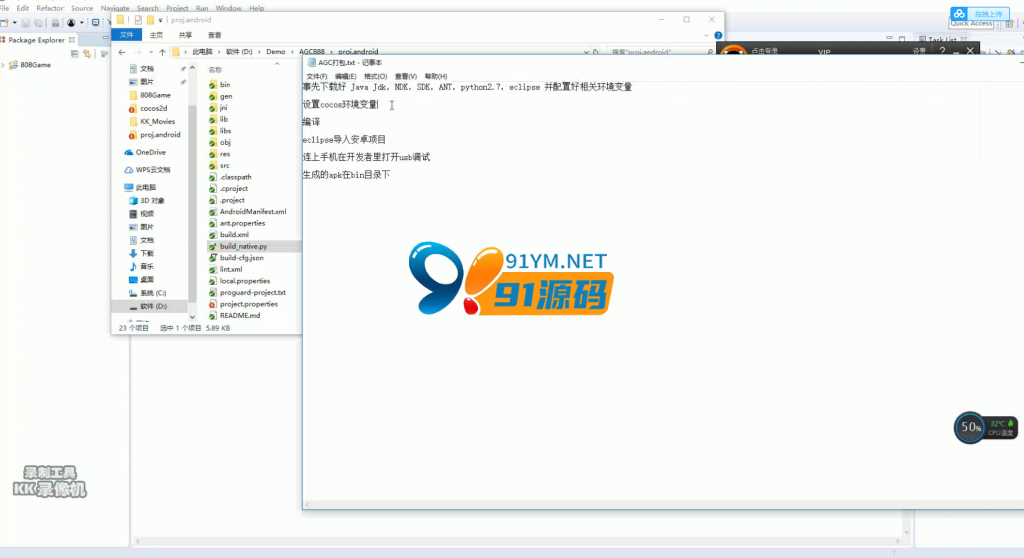
Task: Open 音乐 music folder in sidebar
Action: [146, 267]
